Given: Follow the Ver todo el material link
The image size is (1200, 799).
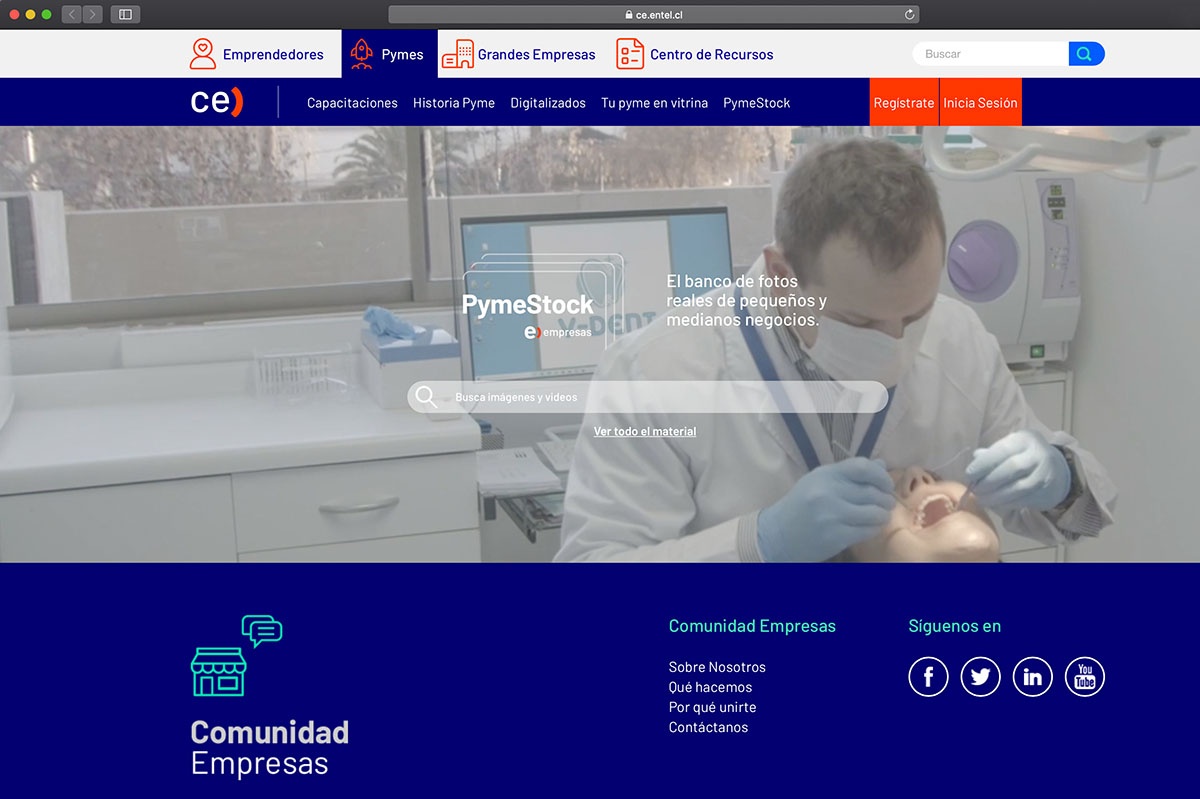Looking at the screenshot, I should [x=645, y=431].
